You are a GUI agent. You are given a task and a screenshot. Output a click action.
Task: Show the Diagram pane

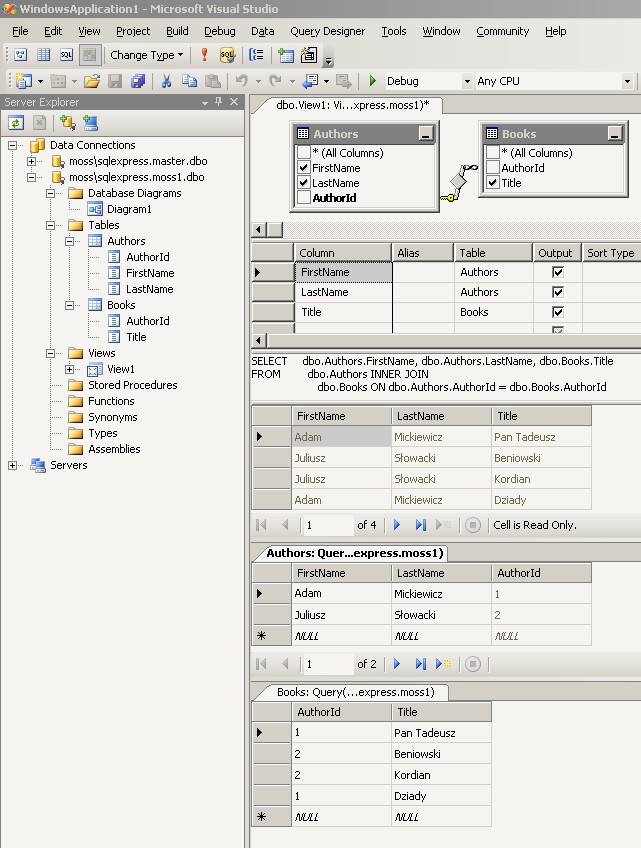[x=21, y=55]
